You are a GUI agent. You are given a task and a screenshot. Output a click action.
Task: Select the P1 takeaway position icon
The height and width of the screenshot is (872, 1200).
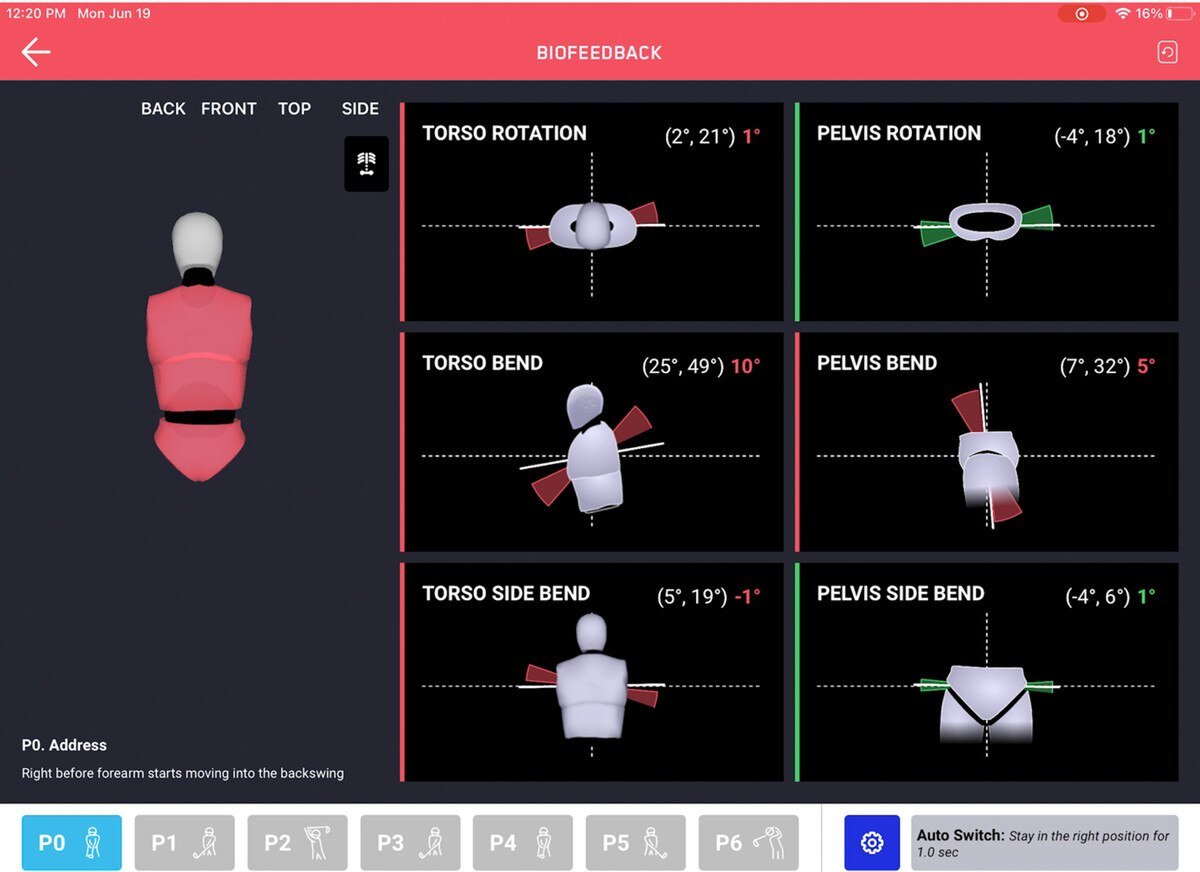(x=184, y=843)
